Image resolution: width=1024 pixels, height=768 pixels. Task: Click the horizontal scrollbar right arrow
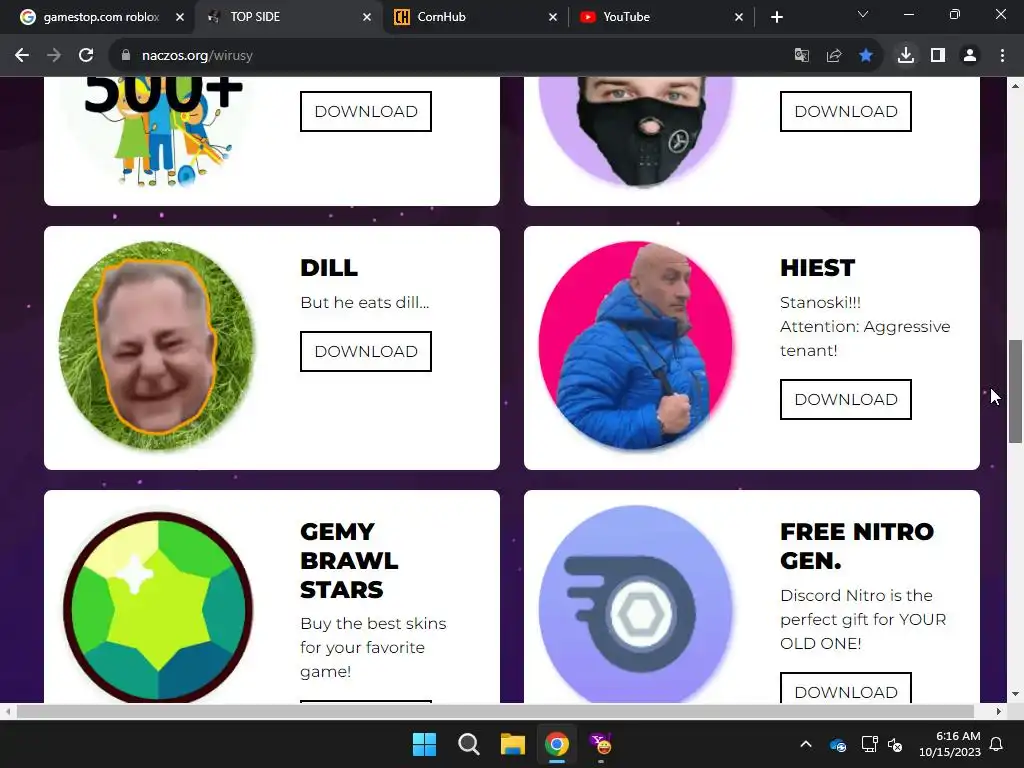point(999,711)
